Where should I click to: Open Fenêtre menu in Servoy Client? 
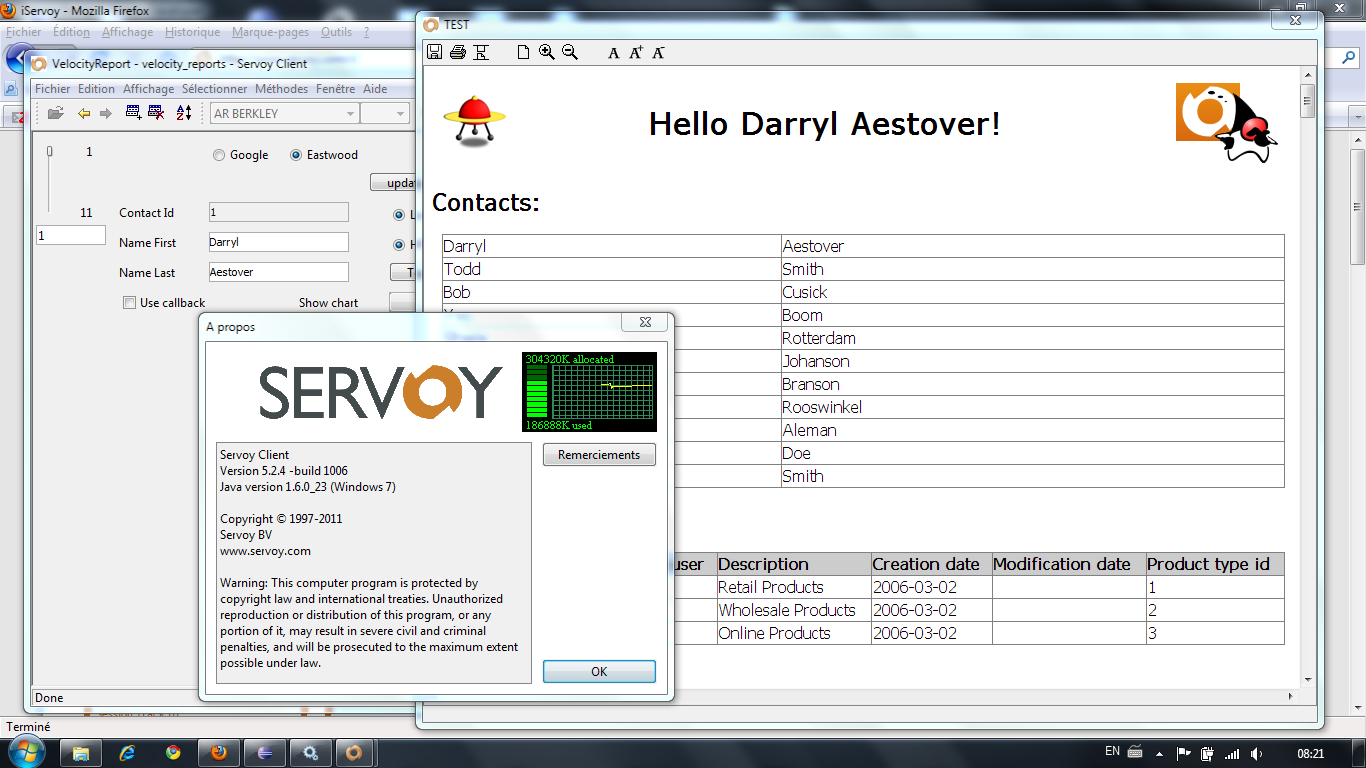(336, 89)
